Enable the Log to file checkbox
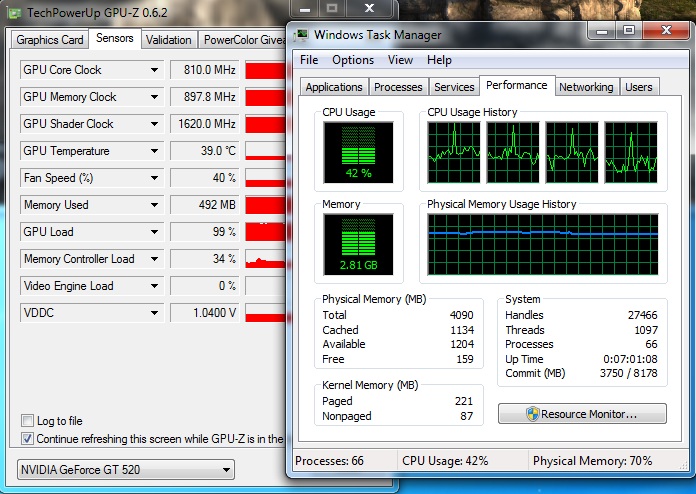 [28, 420]
